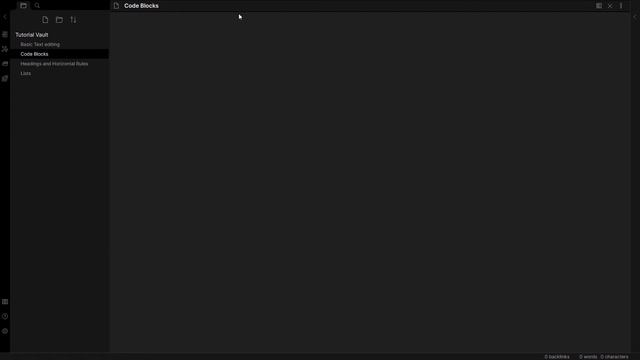640x360 pixels.
Task: Collapse the left sidebar with the chevron
Action: pos(5,17)
